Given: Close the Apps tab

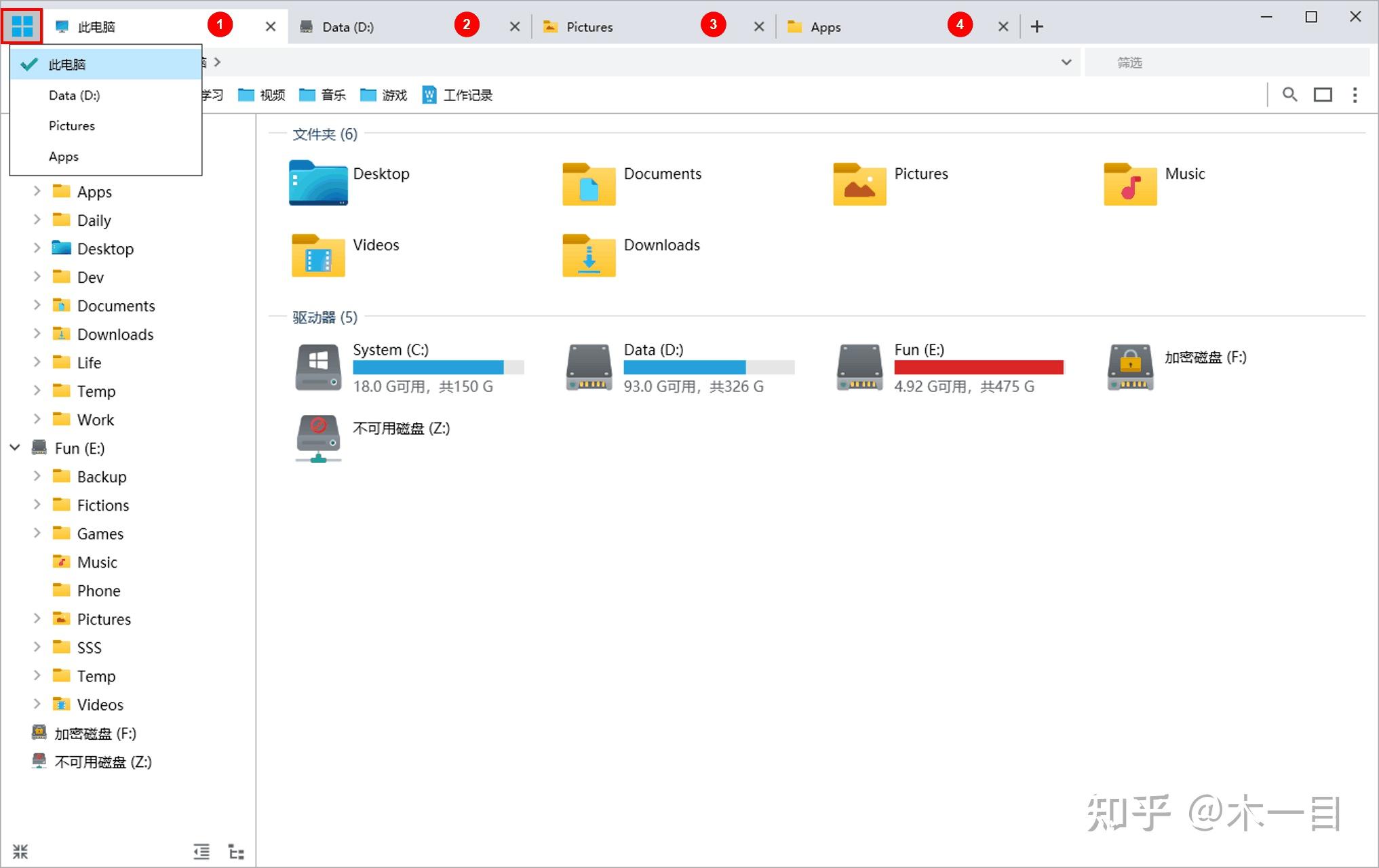Looking at the screenshot, I should 1003,26.
